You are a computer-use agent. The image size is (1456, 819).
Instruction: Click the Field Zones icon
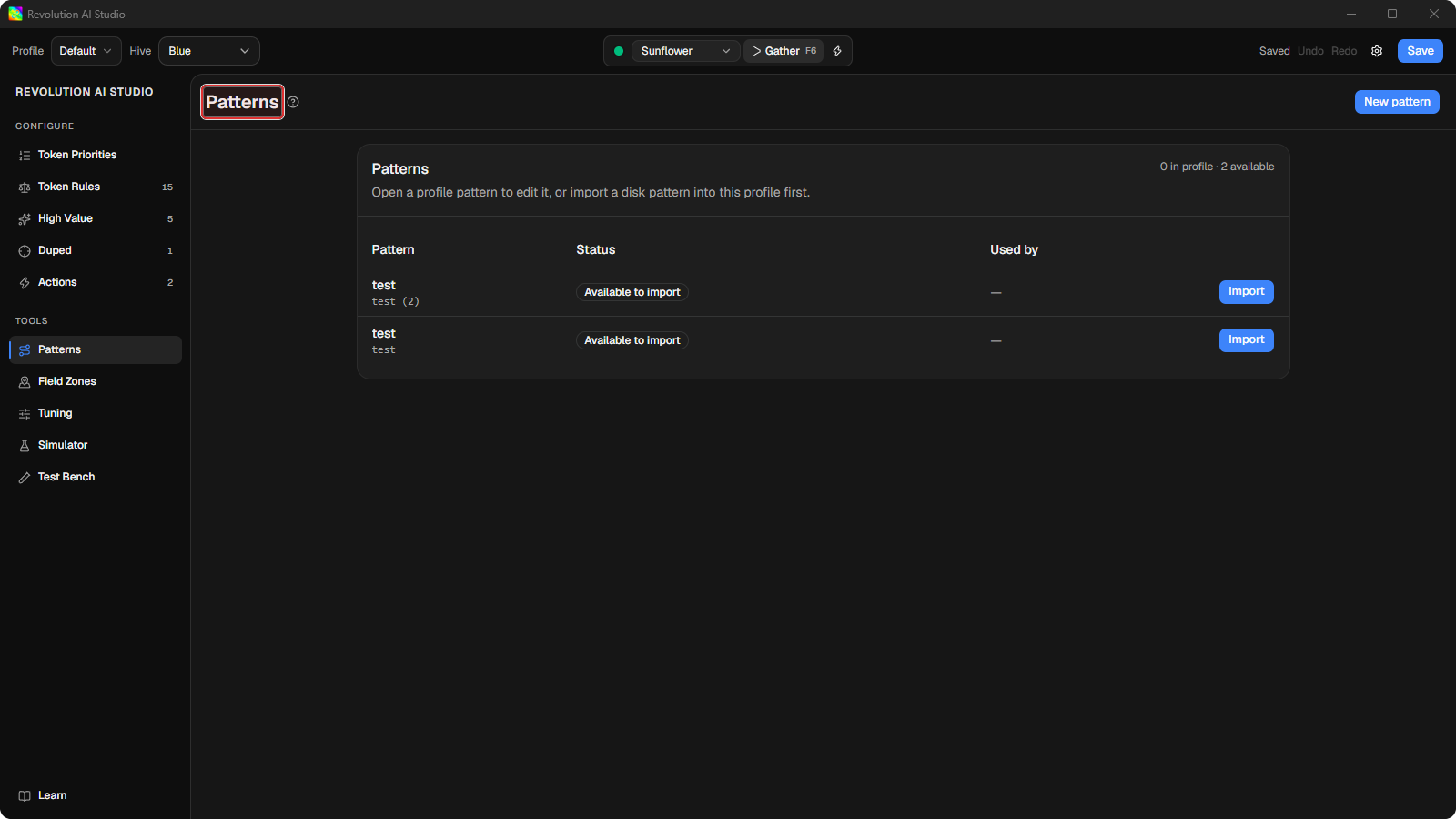point(25,382)
